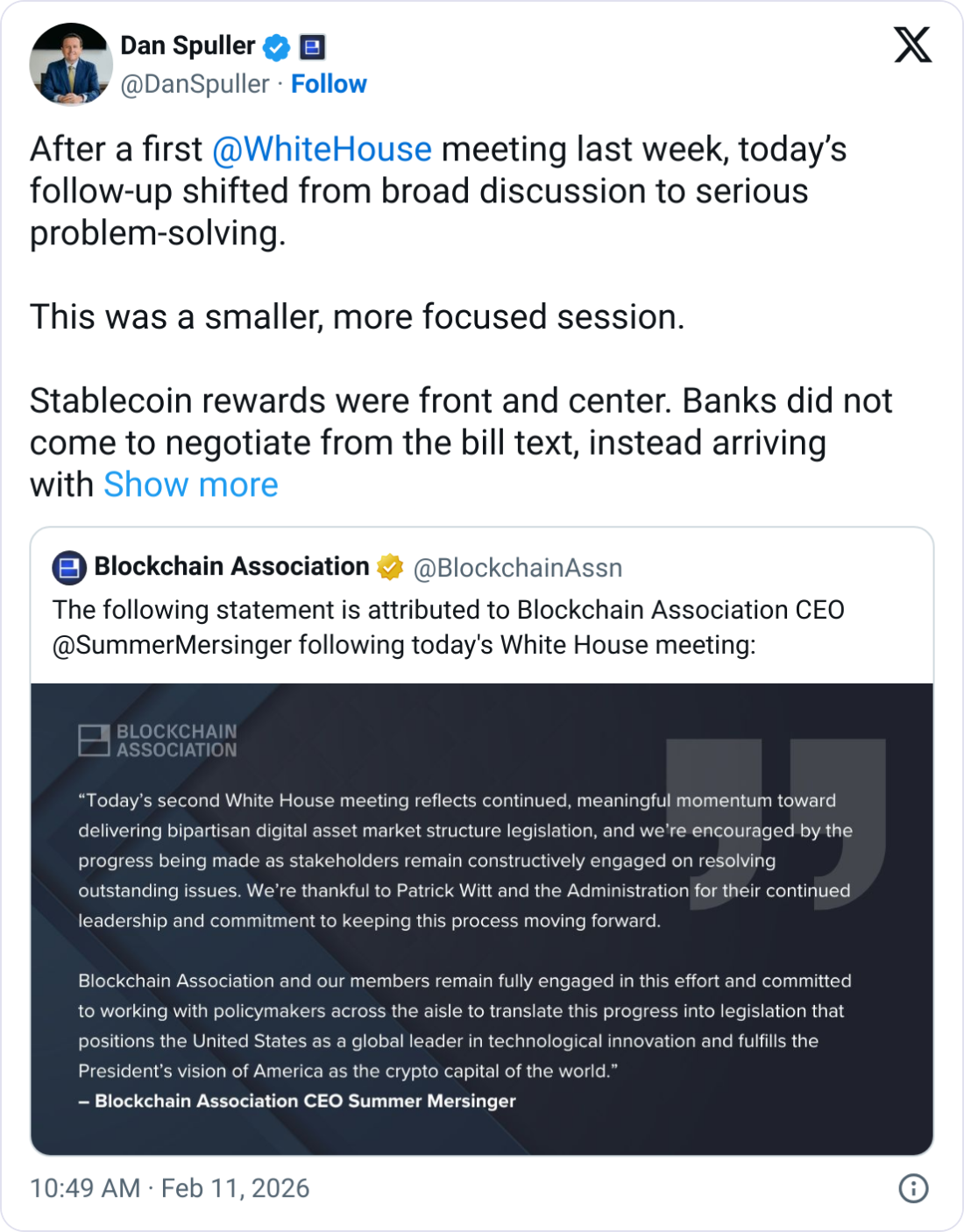Click the affiliation badge beside Dan Spuller's name
964x1232 pixels.
click(x=312, y=46)
